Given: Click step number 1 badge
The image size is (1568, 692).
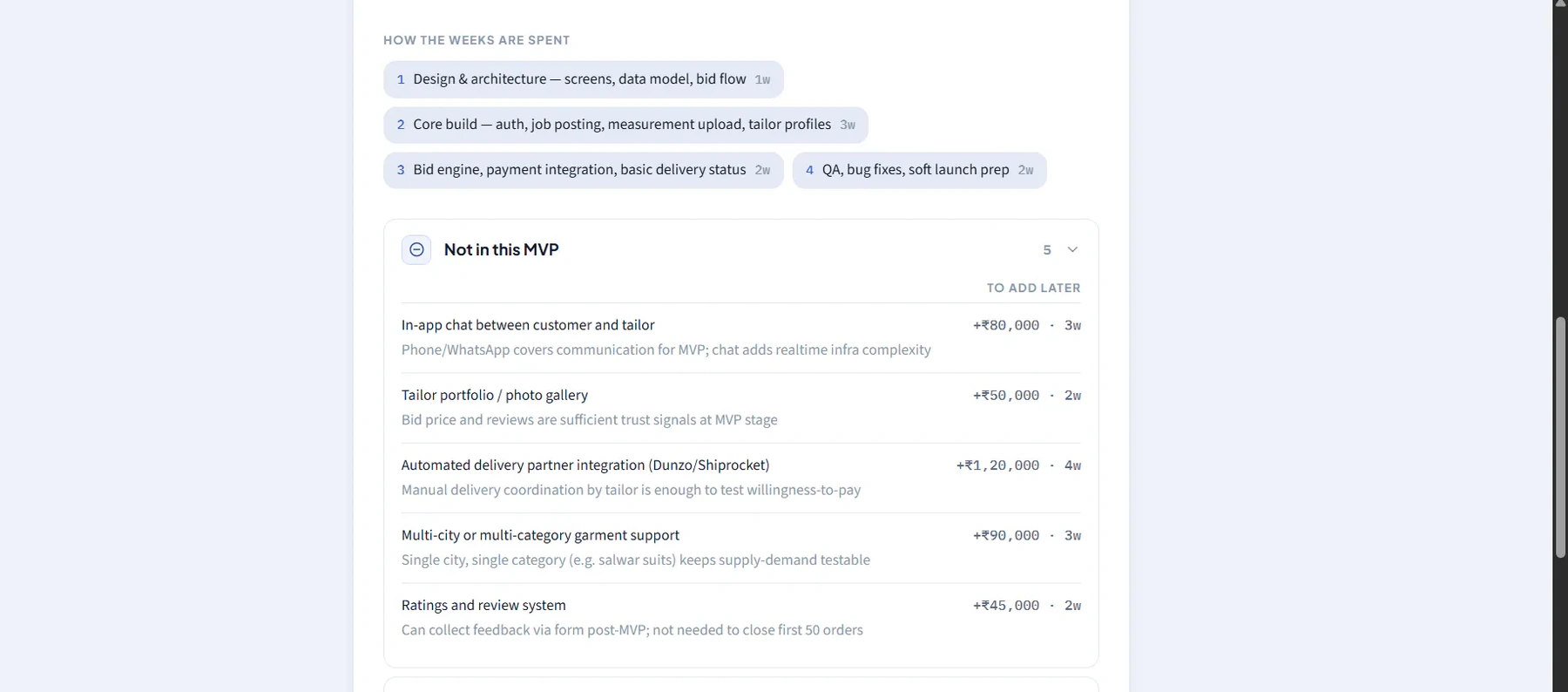Looking at the screenshot, I should tap(401, 79).
